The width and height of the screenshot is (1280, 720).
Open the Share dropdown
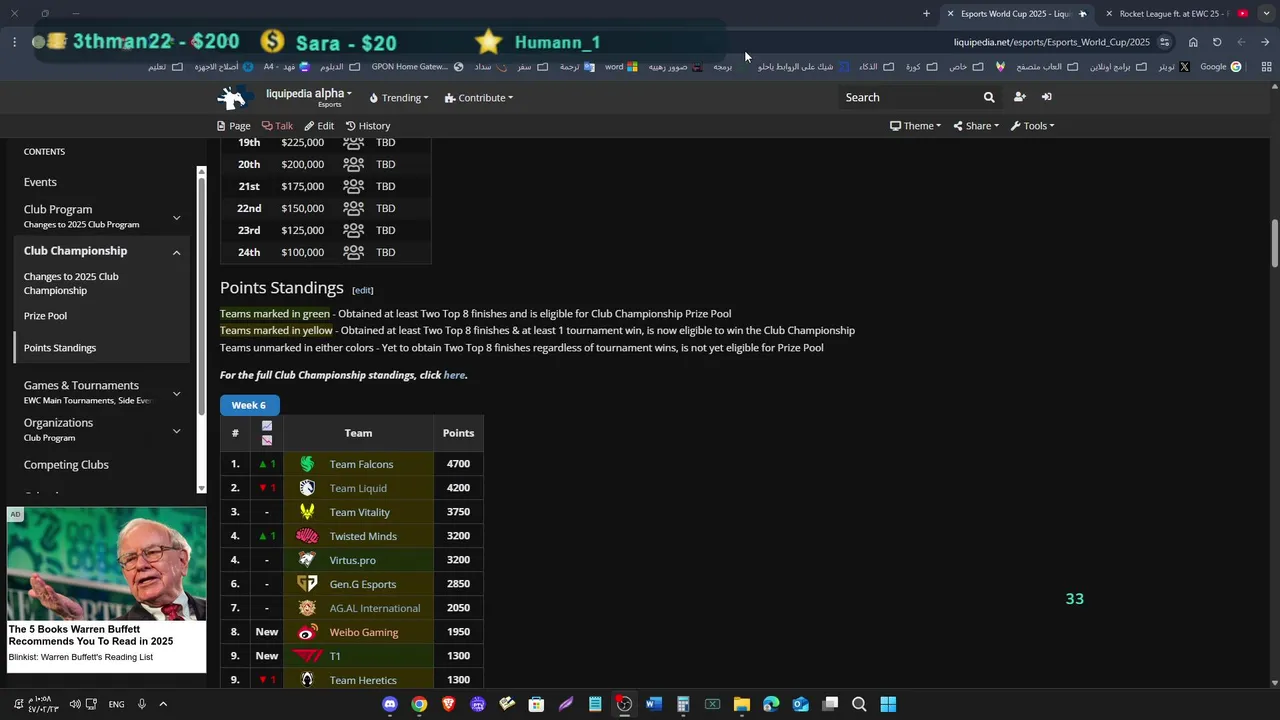pos(976,126)
